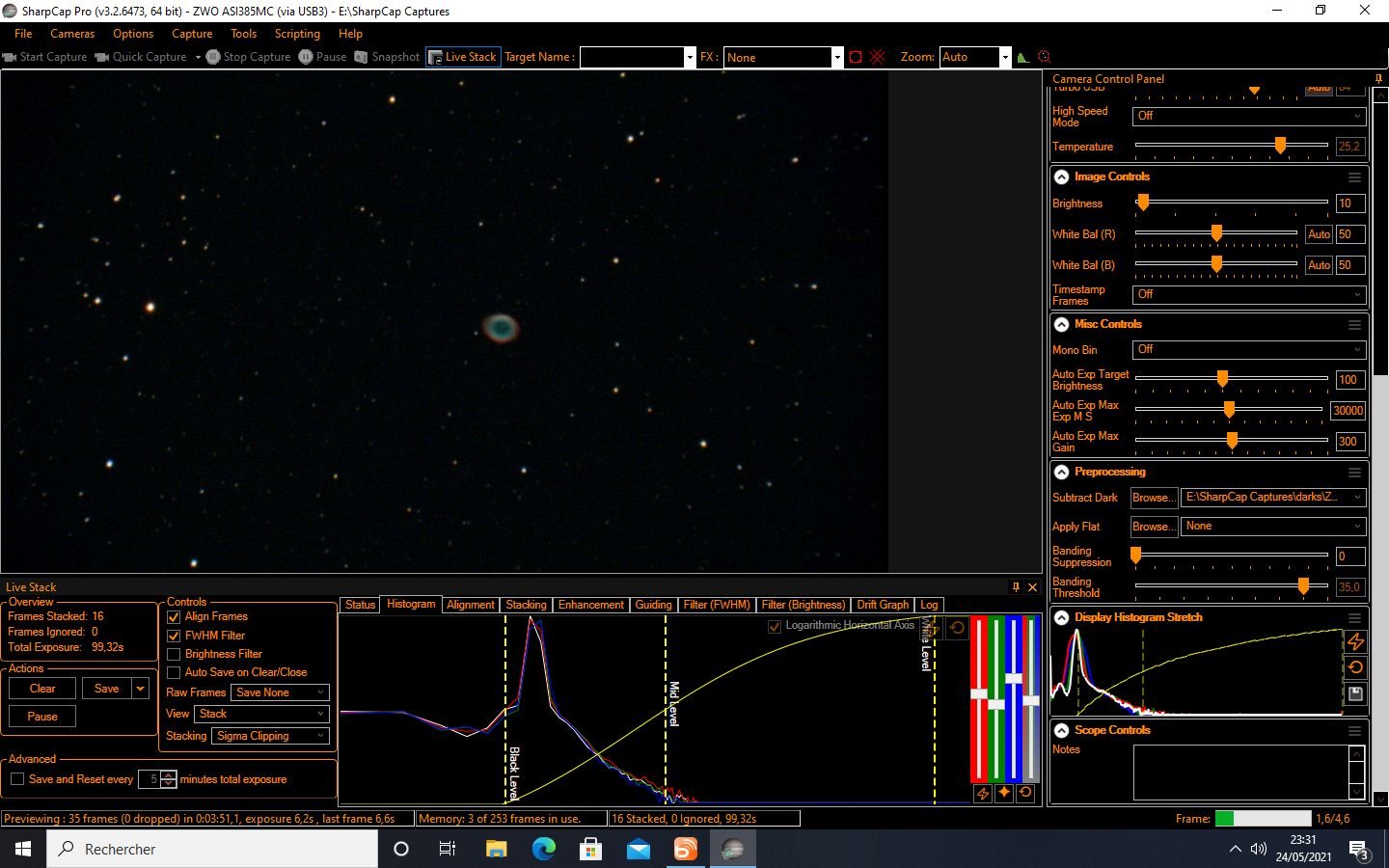Screen dimensions: 1389x868
Task: Pin the Camera Control Panel
Action: point(1378,79)
